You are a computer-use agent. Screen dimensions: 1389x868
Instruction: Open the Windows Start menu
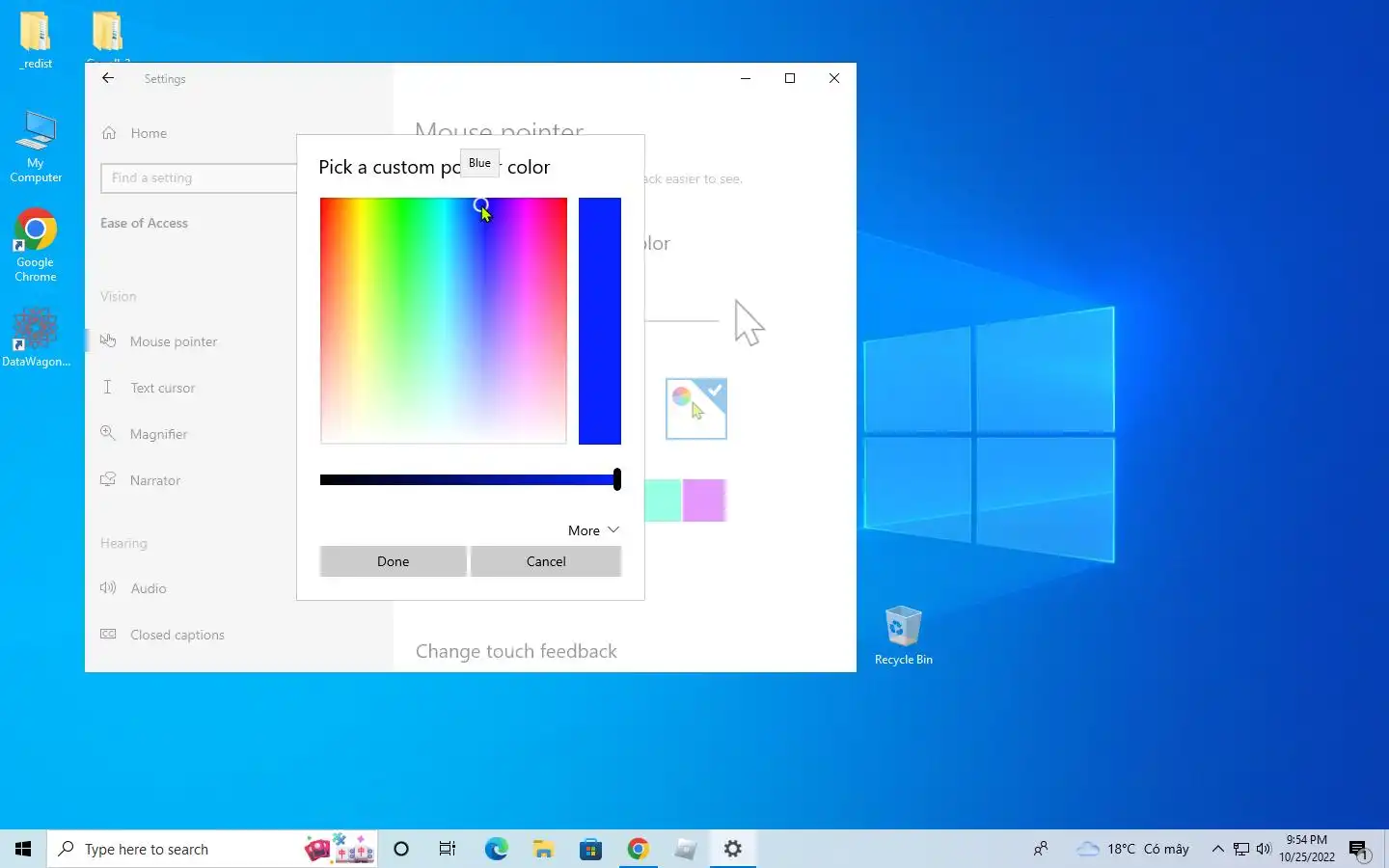pyautogui.click(x=23, y=849)
